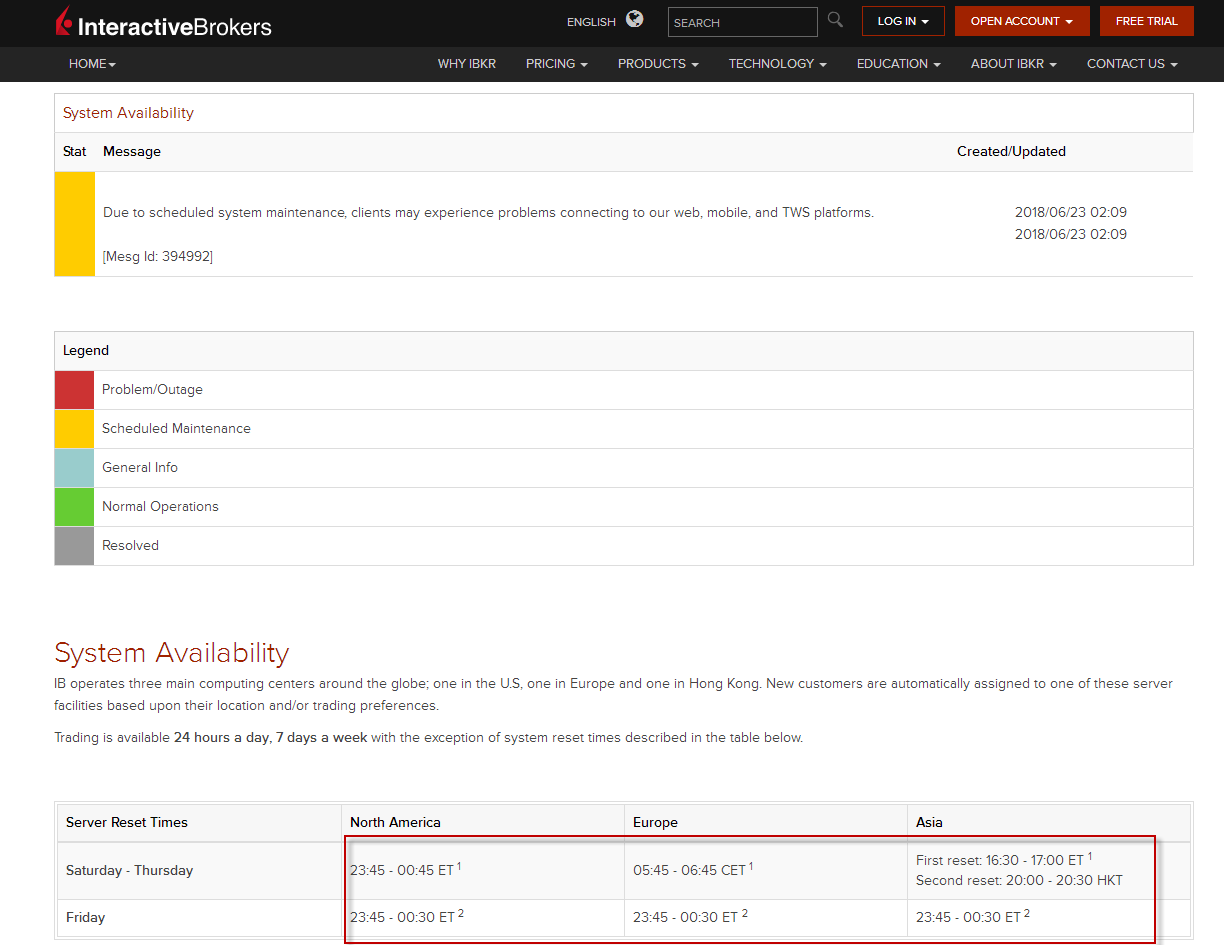
Task: Click the System Availability panel title
Action: [128, 113]
